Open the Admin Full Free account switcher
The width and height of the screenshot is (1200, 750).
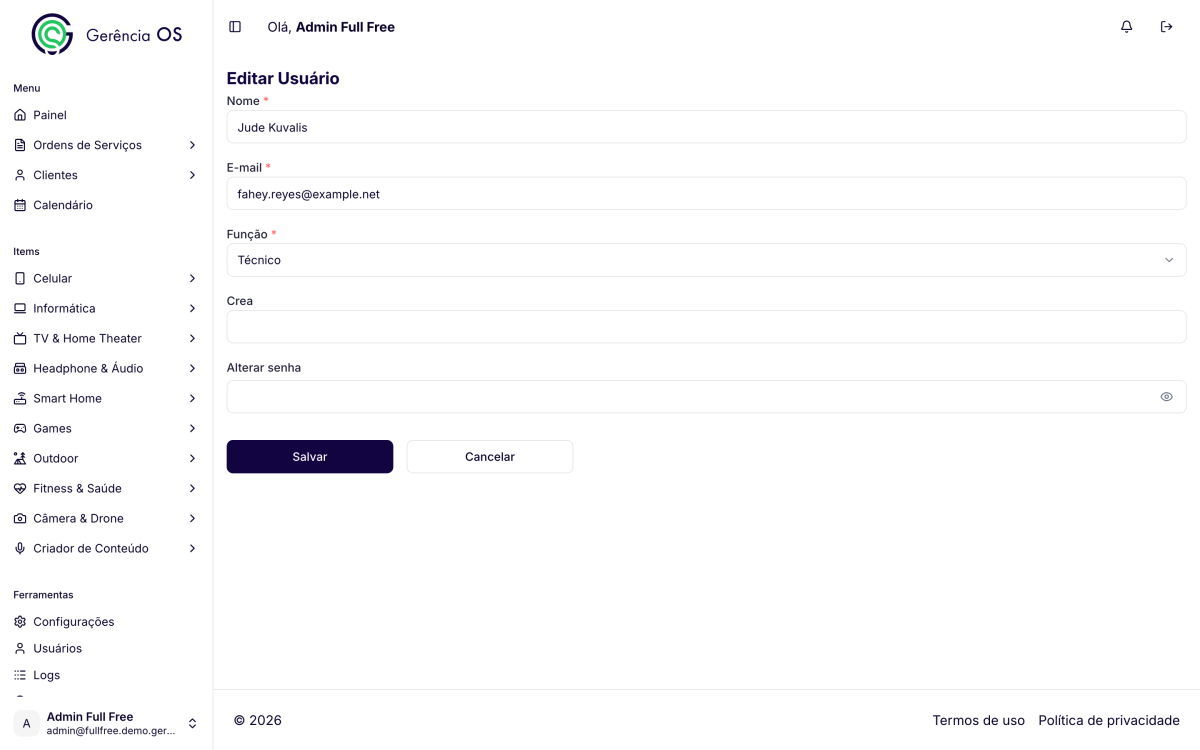coord(106,723)
